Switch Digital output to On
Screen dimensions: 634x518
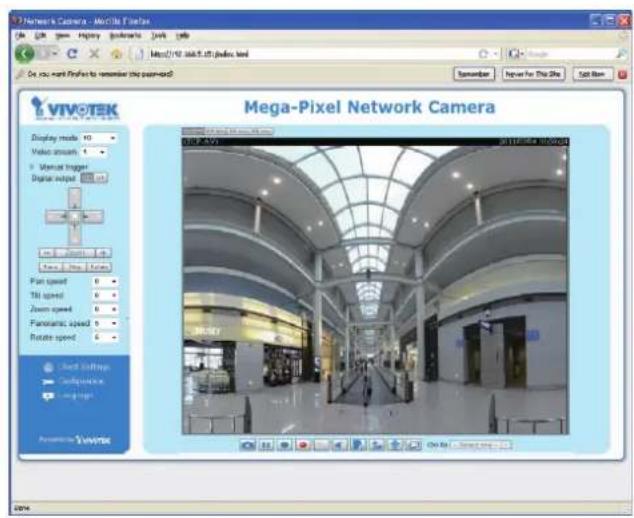click(x=87, y=178)
